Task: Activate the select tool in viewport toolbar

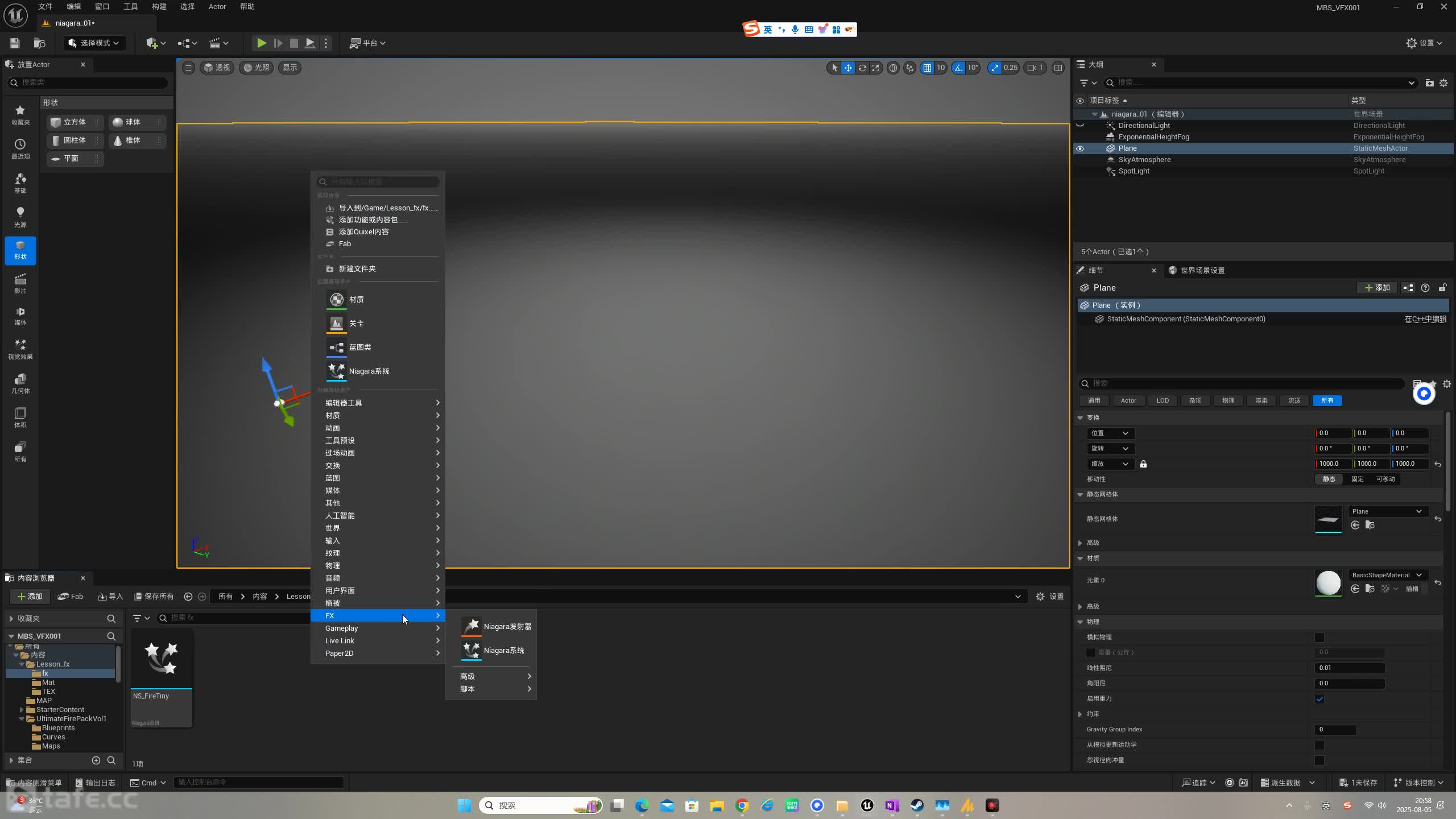Action: pyautogui.click(x=834, y=68)
